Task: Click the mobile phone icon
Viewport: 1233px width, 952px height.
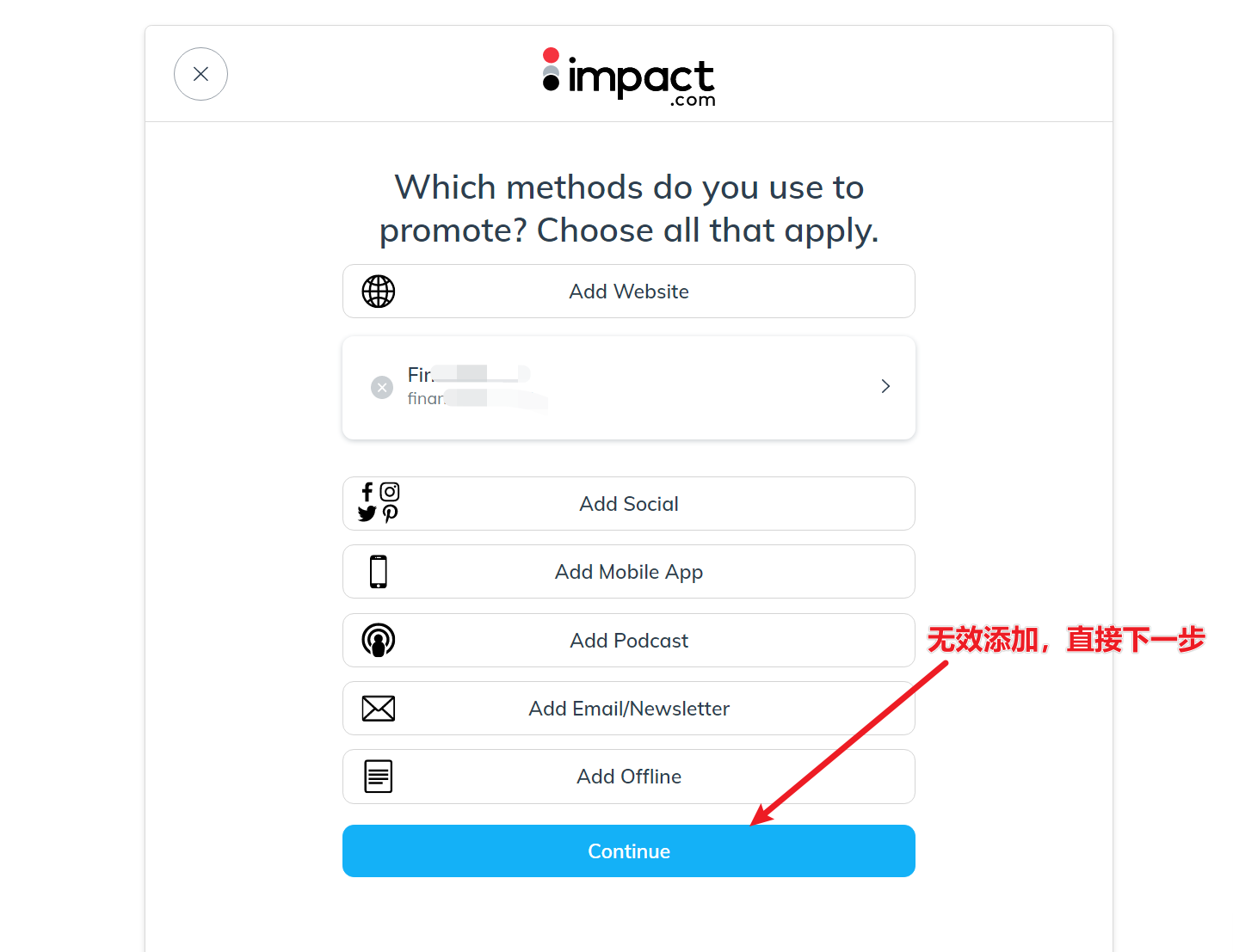Action: click(x=379, y=572)
